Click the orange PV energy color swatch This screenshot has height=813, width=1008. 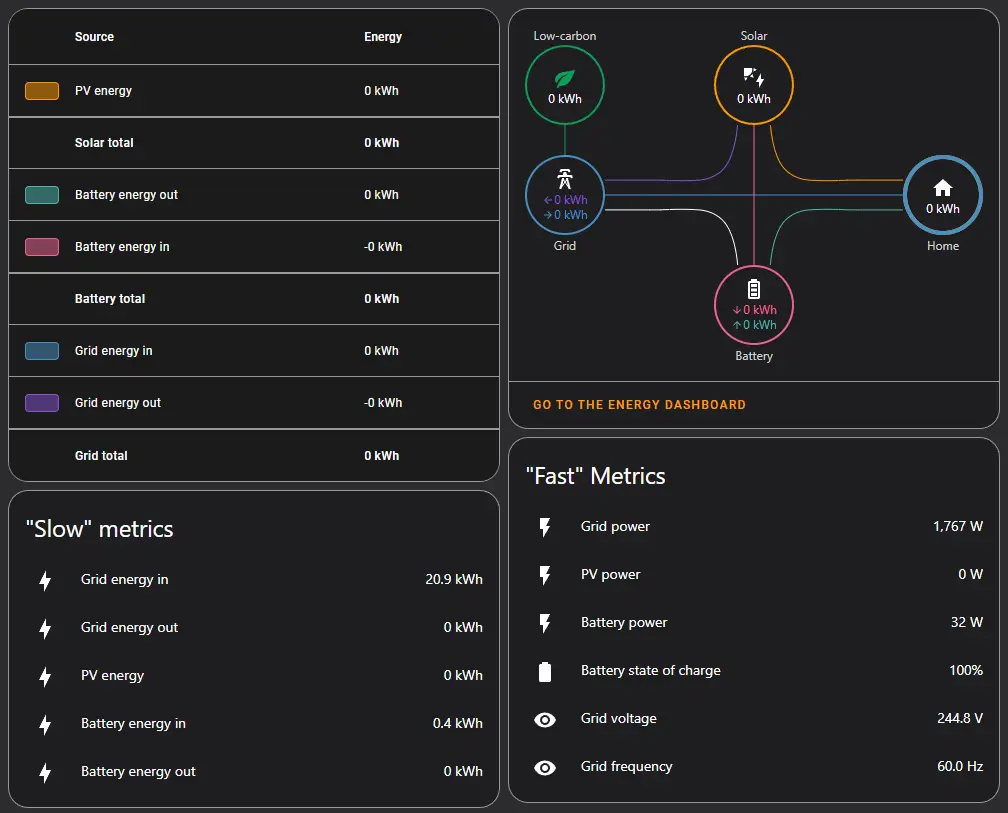(x=42, y=91)
